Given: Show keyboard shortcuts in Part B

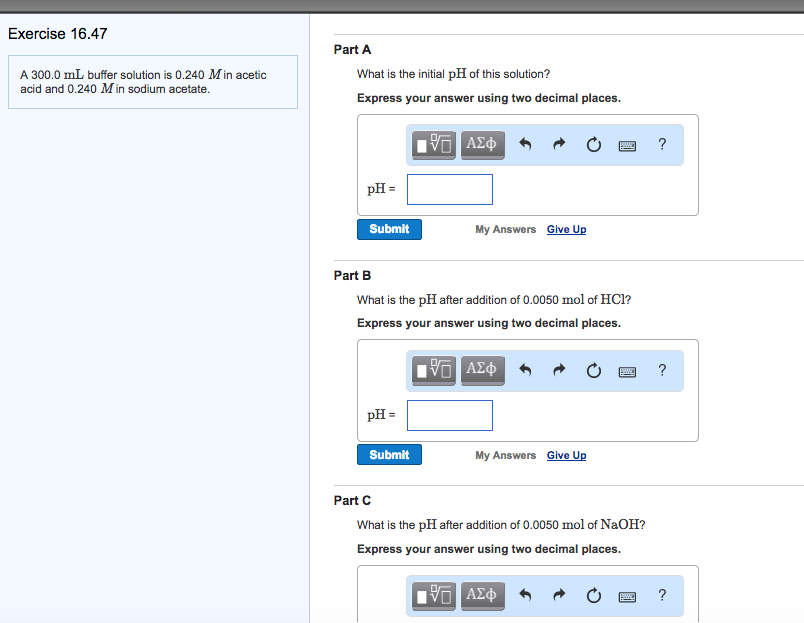Looking at the screenshot, I should pyautogui.click(x=628, y=370).
